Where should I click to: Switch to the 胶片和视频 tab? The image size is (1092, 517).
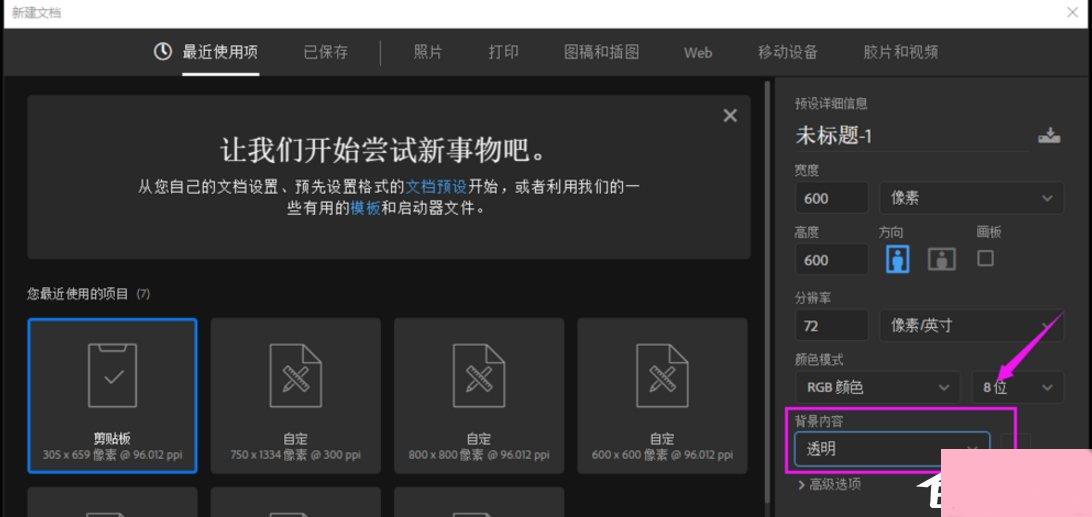click(901, 52)
